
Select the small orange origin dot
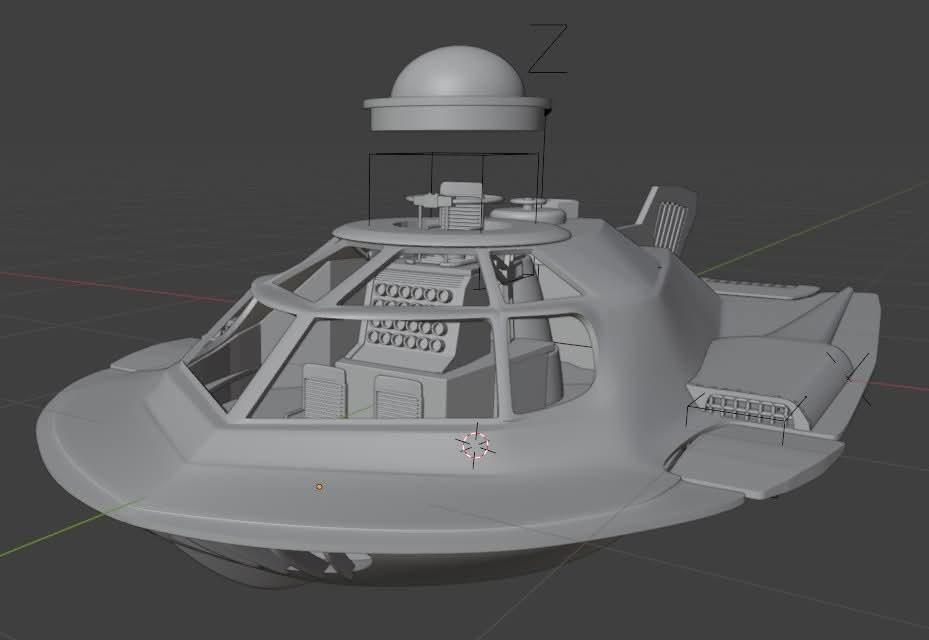click(319, 487)
